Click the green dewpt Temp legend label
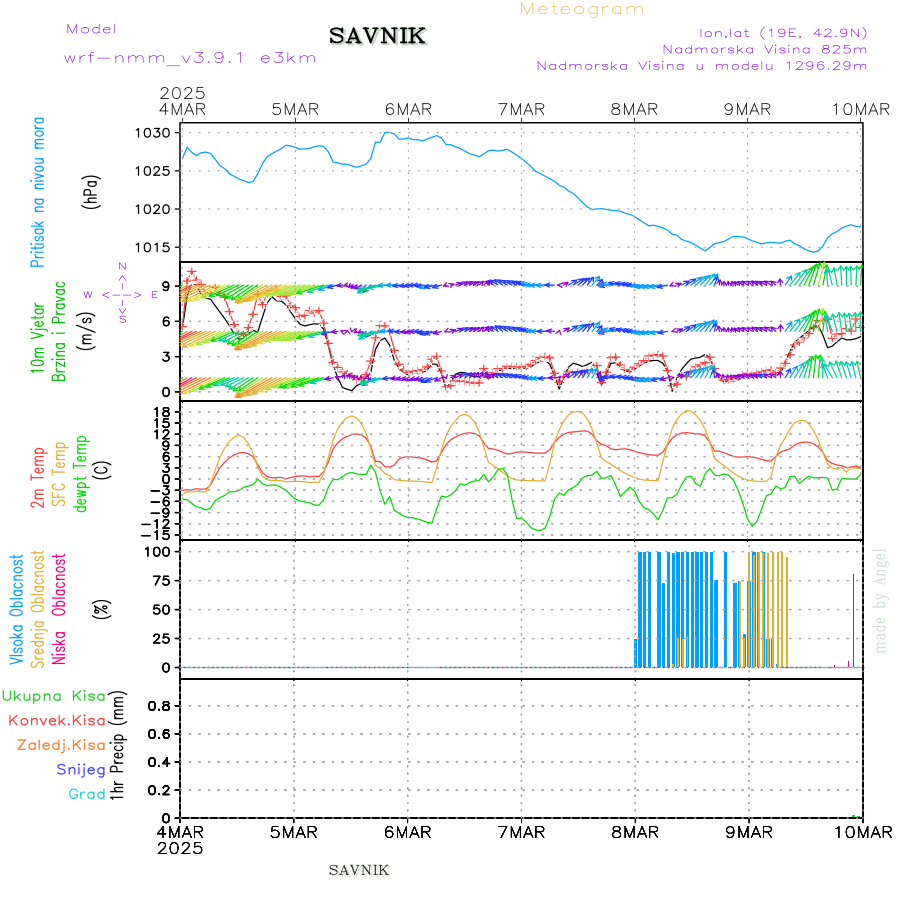Screen dimensions: 900x900 [x=82, y=470]
